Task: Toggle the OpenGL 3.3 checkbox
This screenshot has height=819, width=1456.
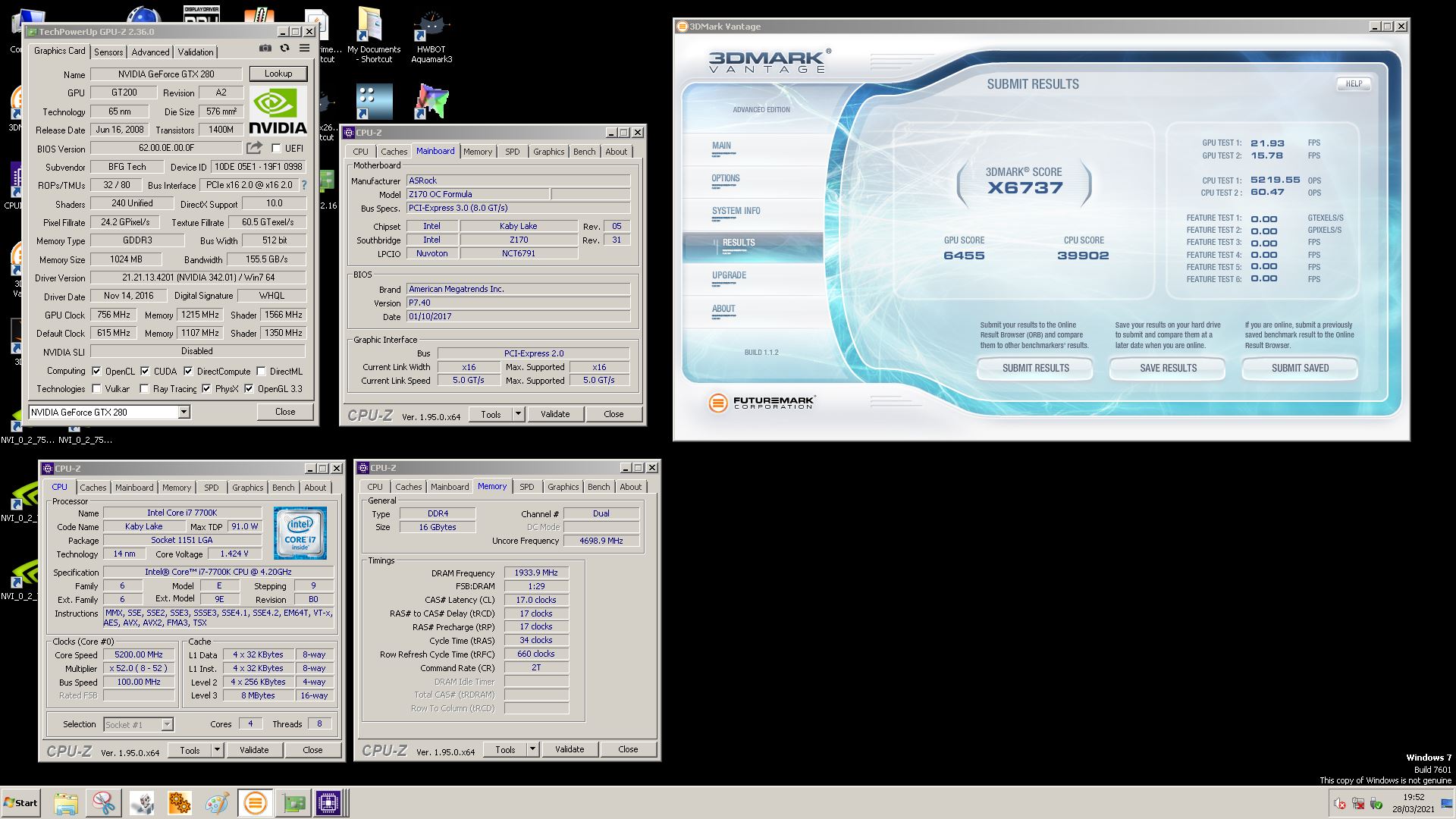Action: tap(249, 388)
